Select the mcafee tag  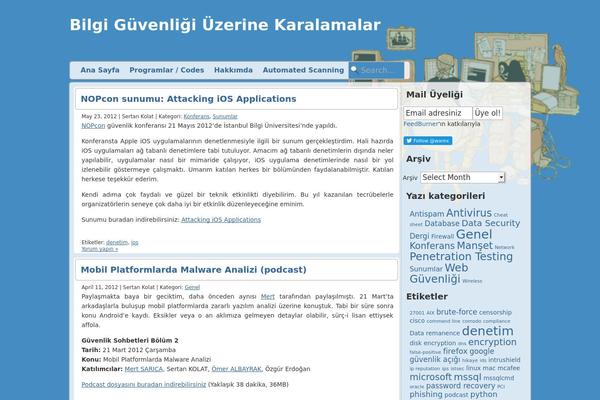[509, 368]
